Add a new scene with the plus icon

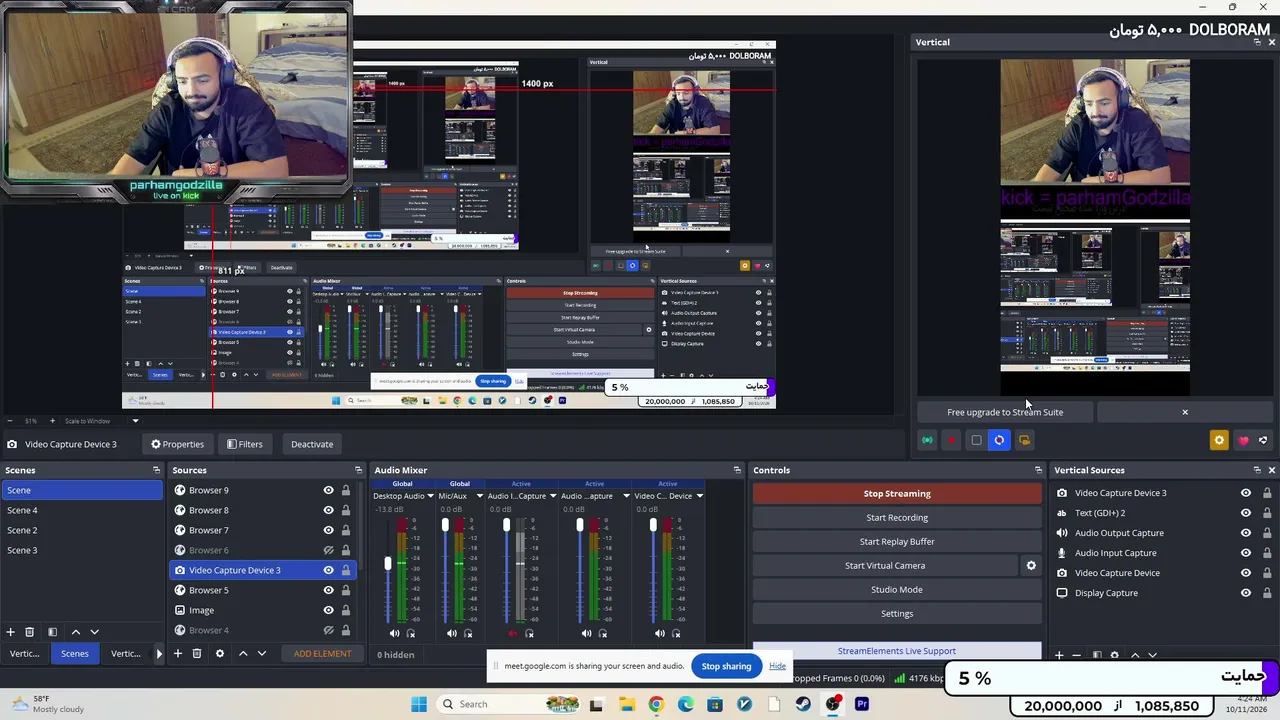coord(10,632)
